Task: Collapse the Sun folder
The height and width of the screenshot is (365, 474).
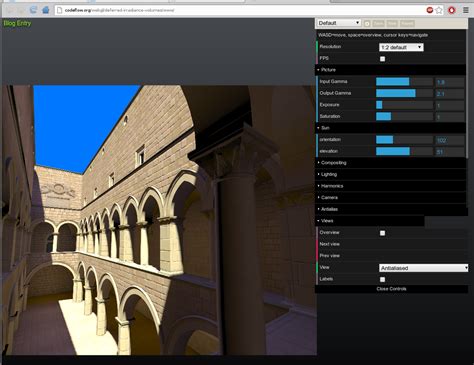Action: pos(391,128)
